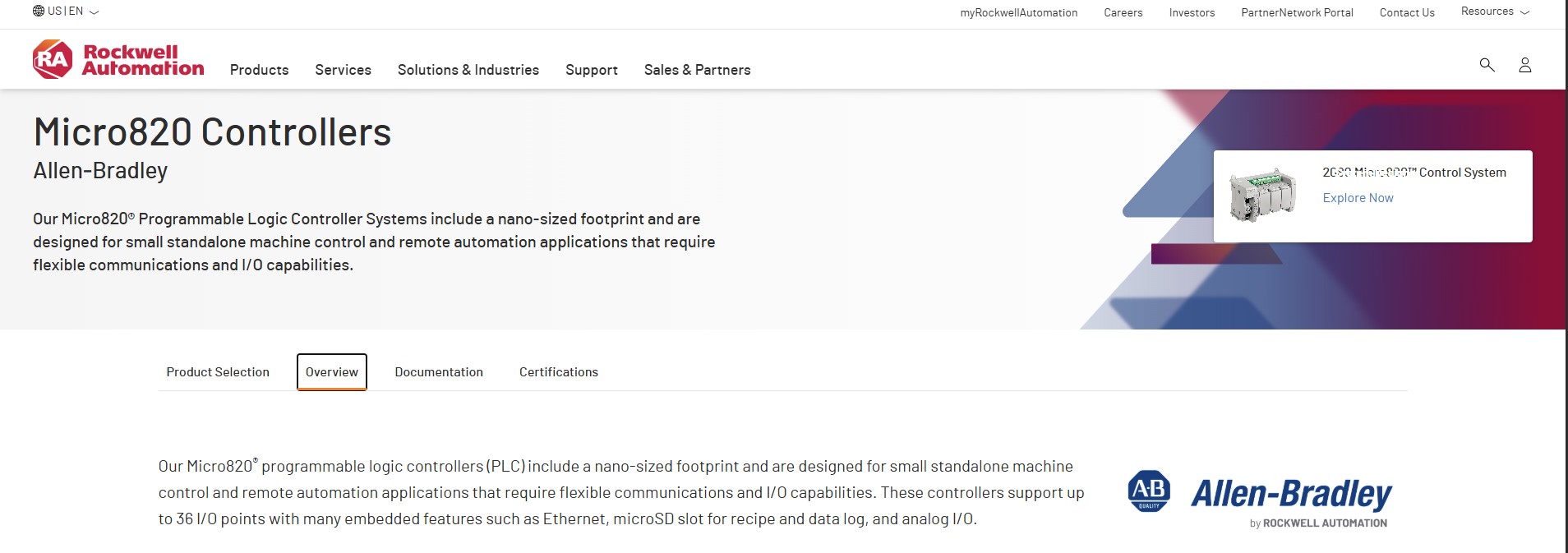Switch to the Certifications tab
Viewport: 1568px width, 553px height.
coord(559,372)
